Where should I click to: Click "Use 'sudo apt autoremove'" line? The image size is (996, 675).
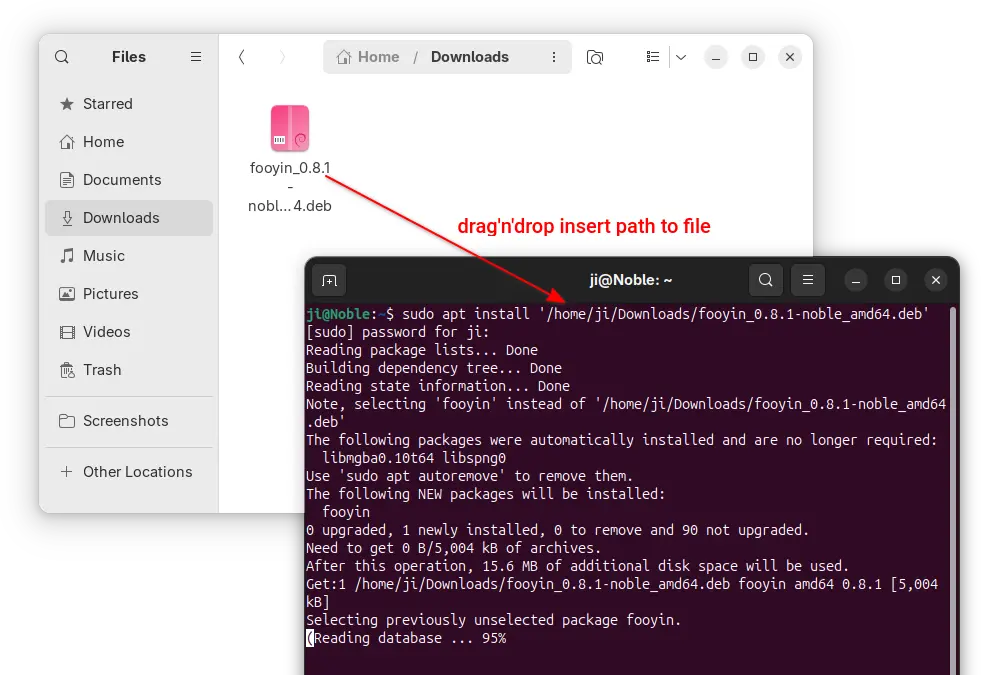470,476
